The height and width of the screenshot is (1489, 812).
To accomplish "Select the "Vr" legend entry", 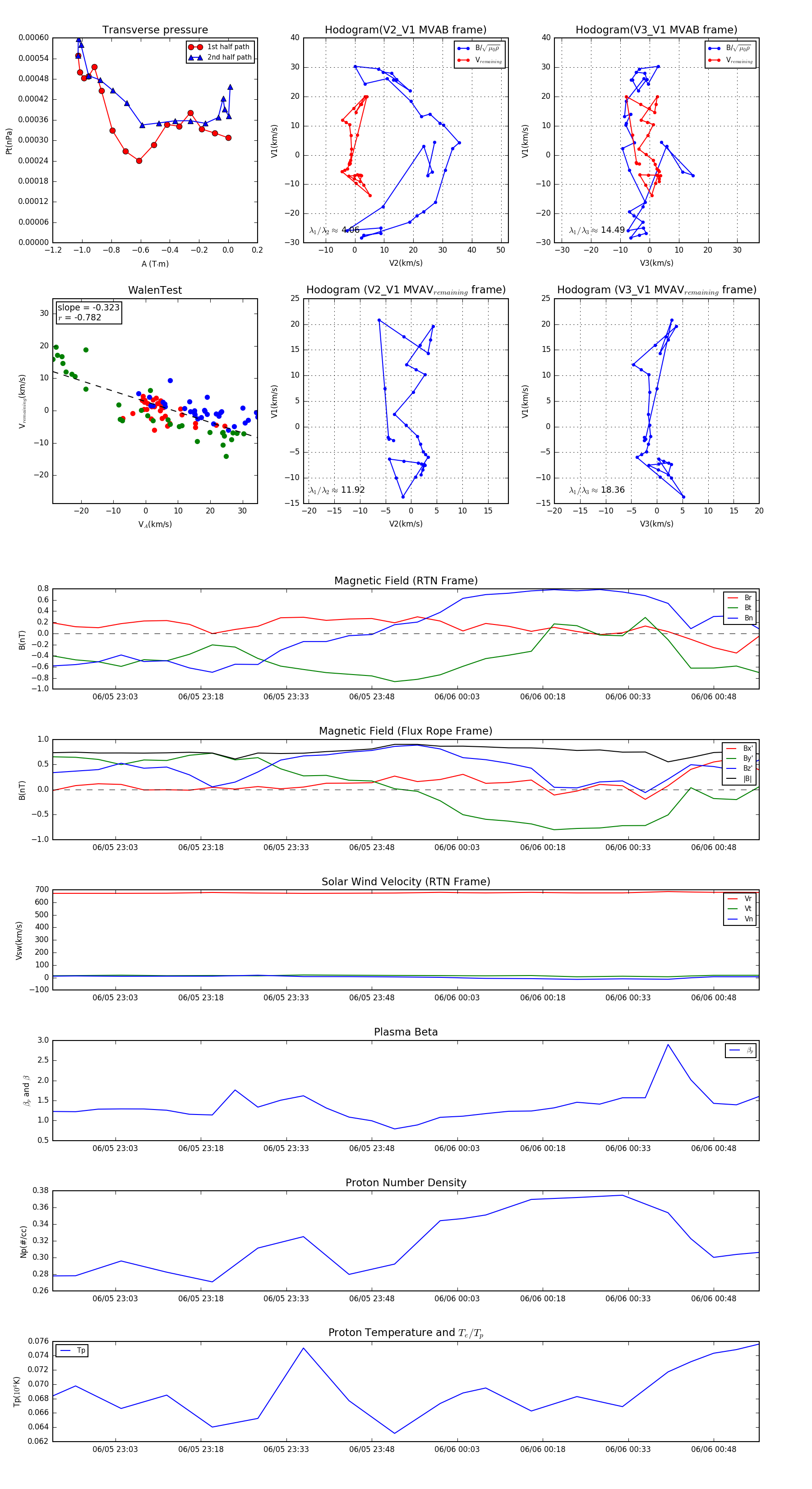I will (740, 899).
